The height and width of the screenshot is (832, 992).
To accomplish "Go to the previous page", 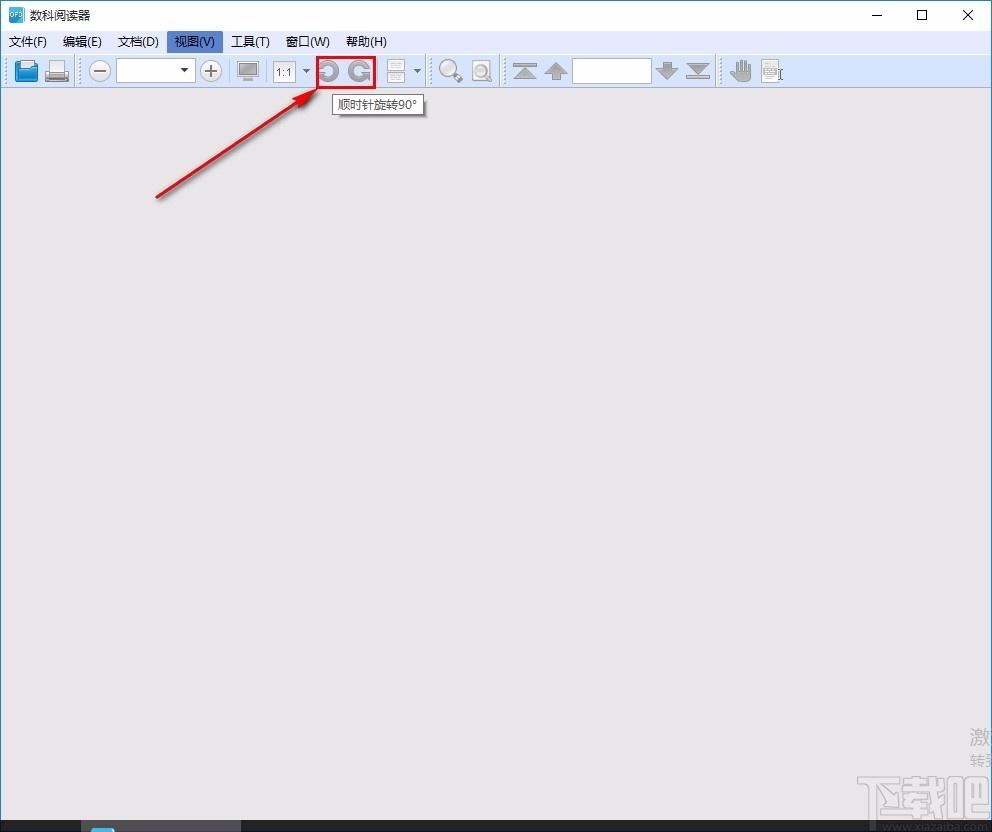I will (x=556, y=71).
